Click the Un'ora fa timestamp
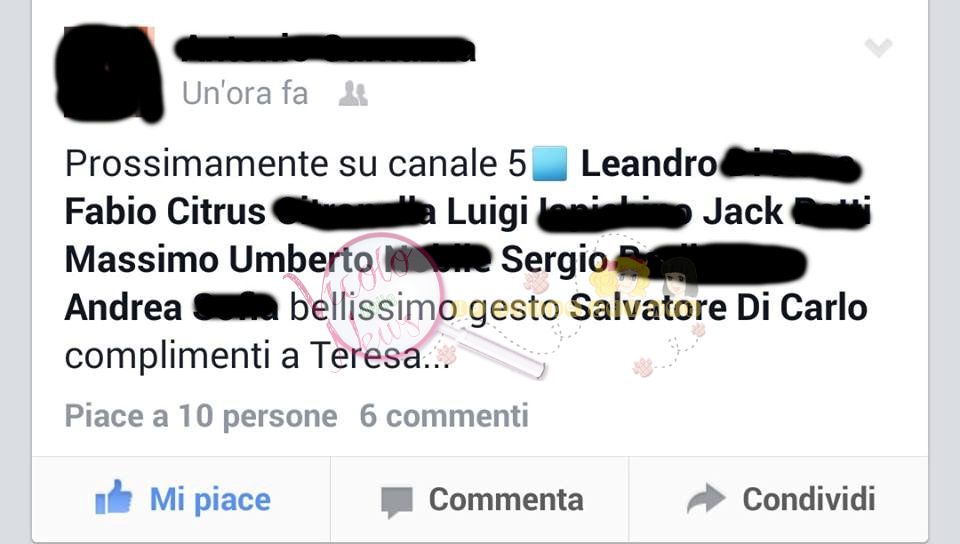 click(x=244, y=94)
